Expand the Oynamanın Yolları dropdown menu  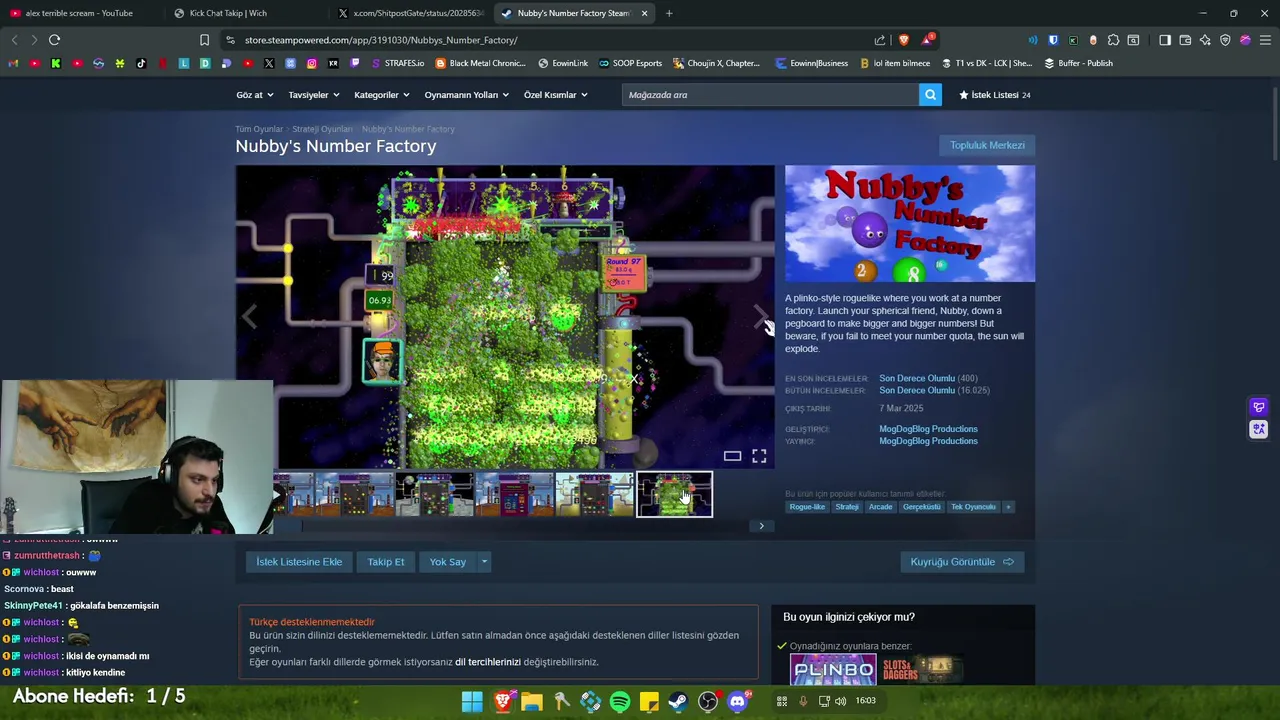pyautogui.click(x=467, y=95)
